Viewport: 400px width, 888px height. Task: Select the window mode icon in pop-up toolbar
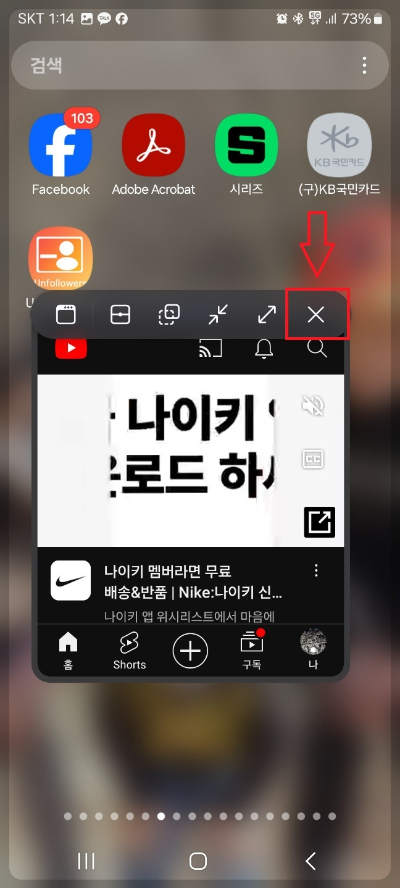[66, 315]
